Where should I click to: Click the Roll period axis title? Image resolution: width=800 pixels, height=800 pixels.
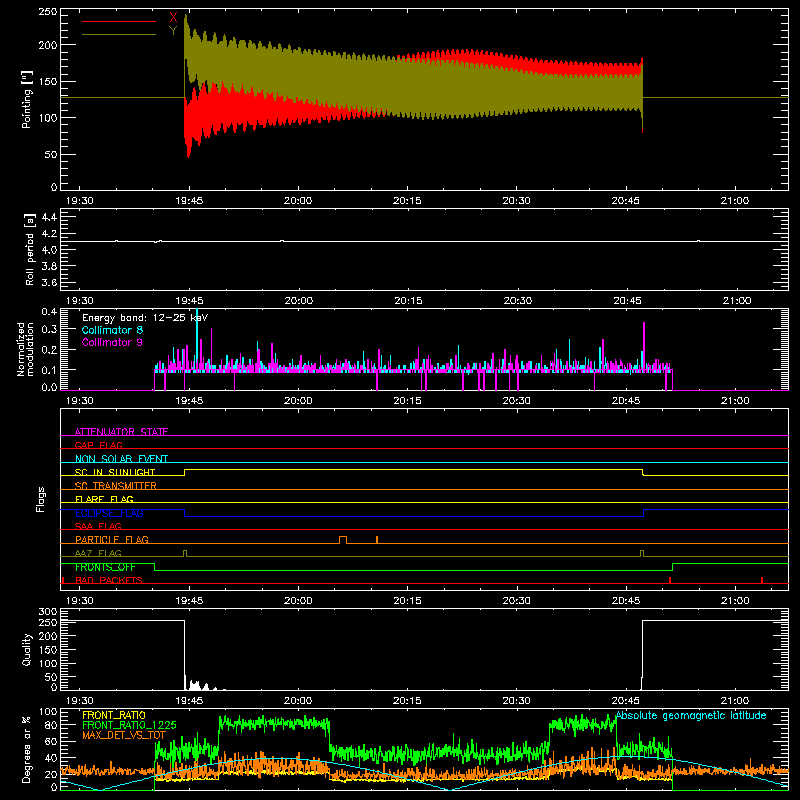tap(30, 249)
